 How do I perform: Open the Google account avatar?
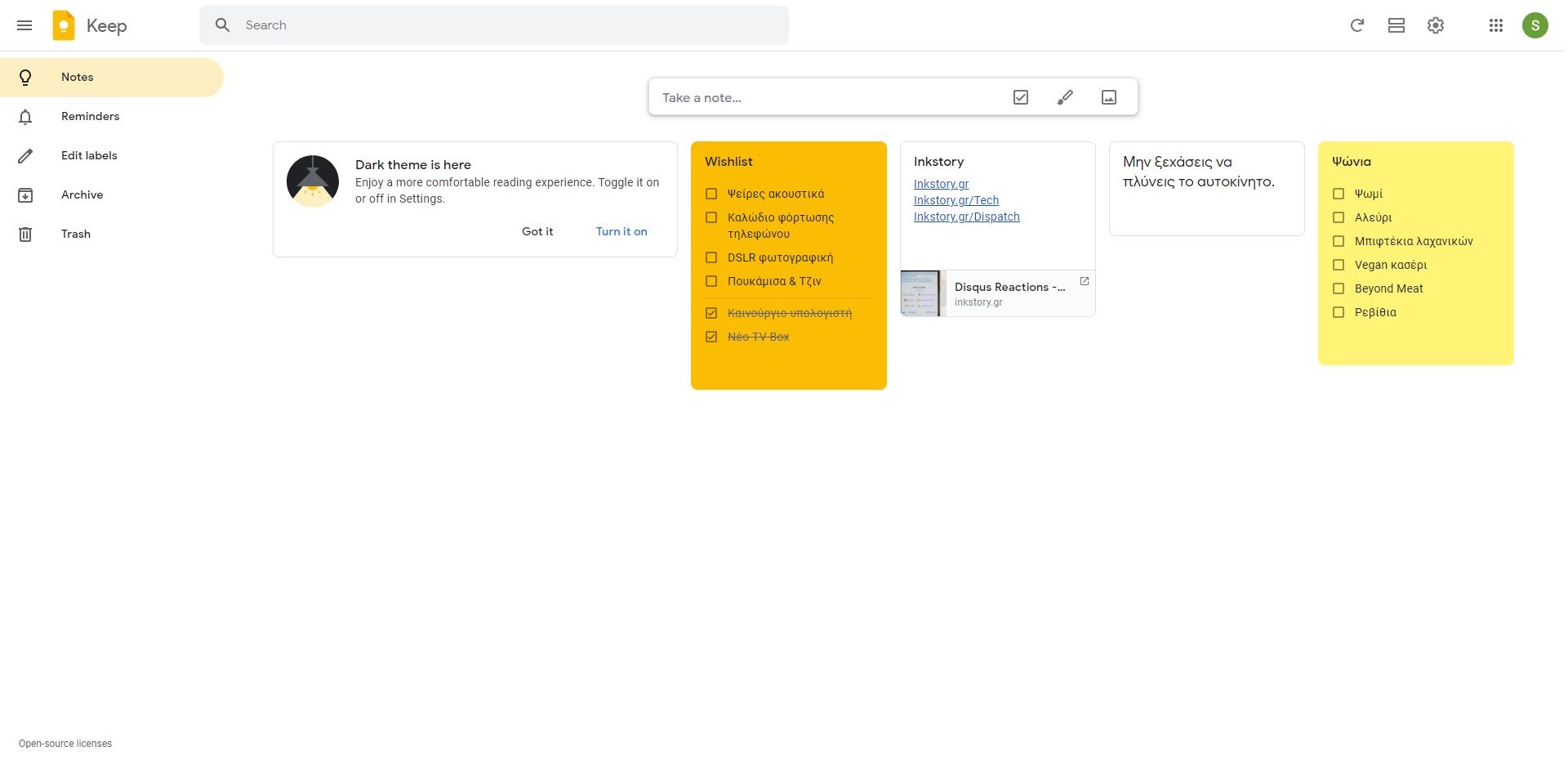point(1535,25)
